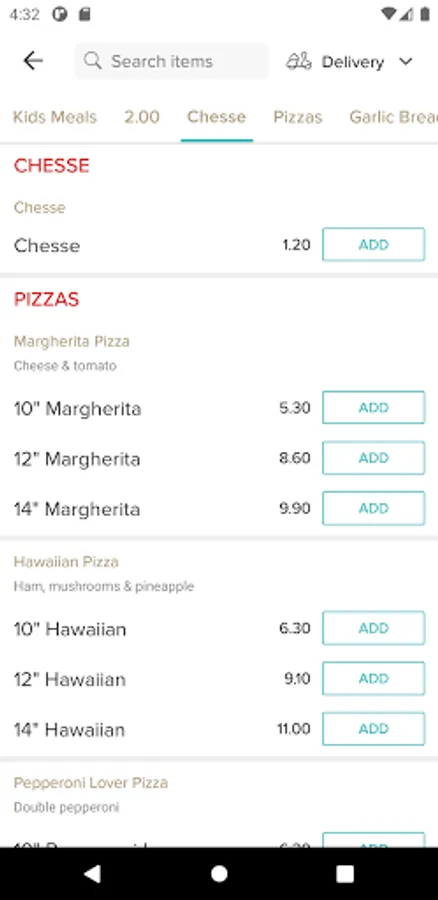This screenshot has width=438, height=900.
Task: Add 10" Margherita to order
Action: coord(374,408)
